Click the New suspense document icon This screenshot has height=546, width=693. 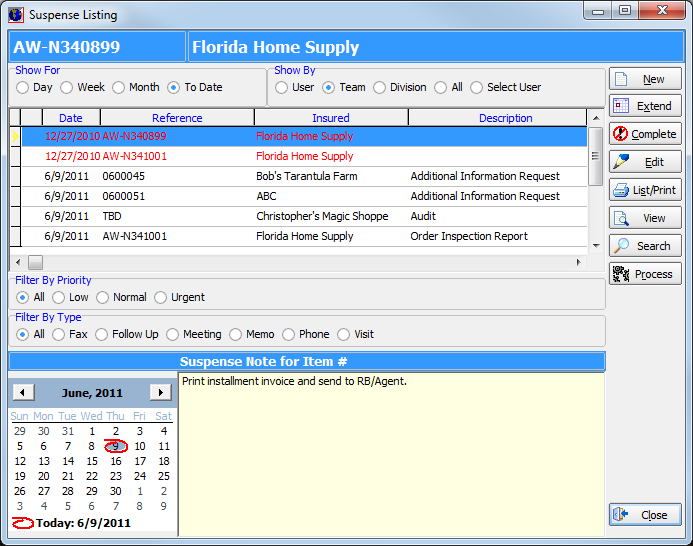pyautogui.click(x=621, y=79)
